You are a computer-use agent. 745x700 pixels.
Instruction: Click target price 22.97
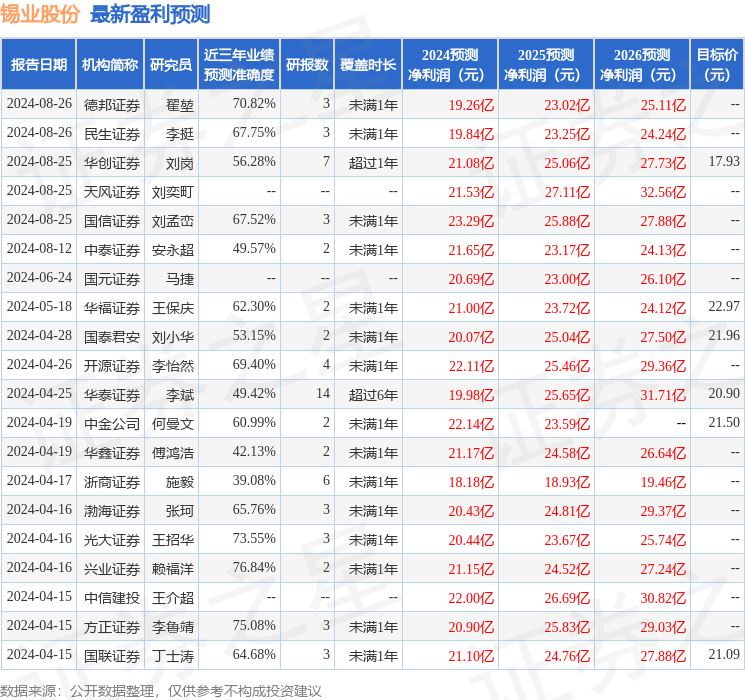[x=724, y=306]
